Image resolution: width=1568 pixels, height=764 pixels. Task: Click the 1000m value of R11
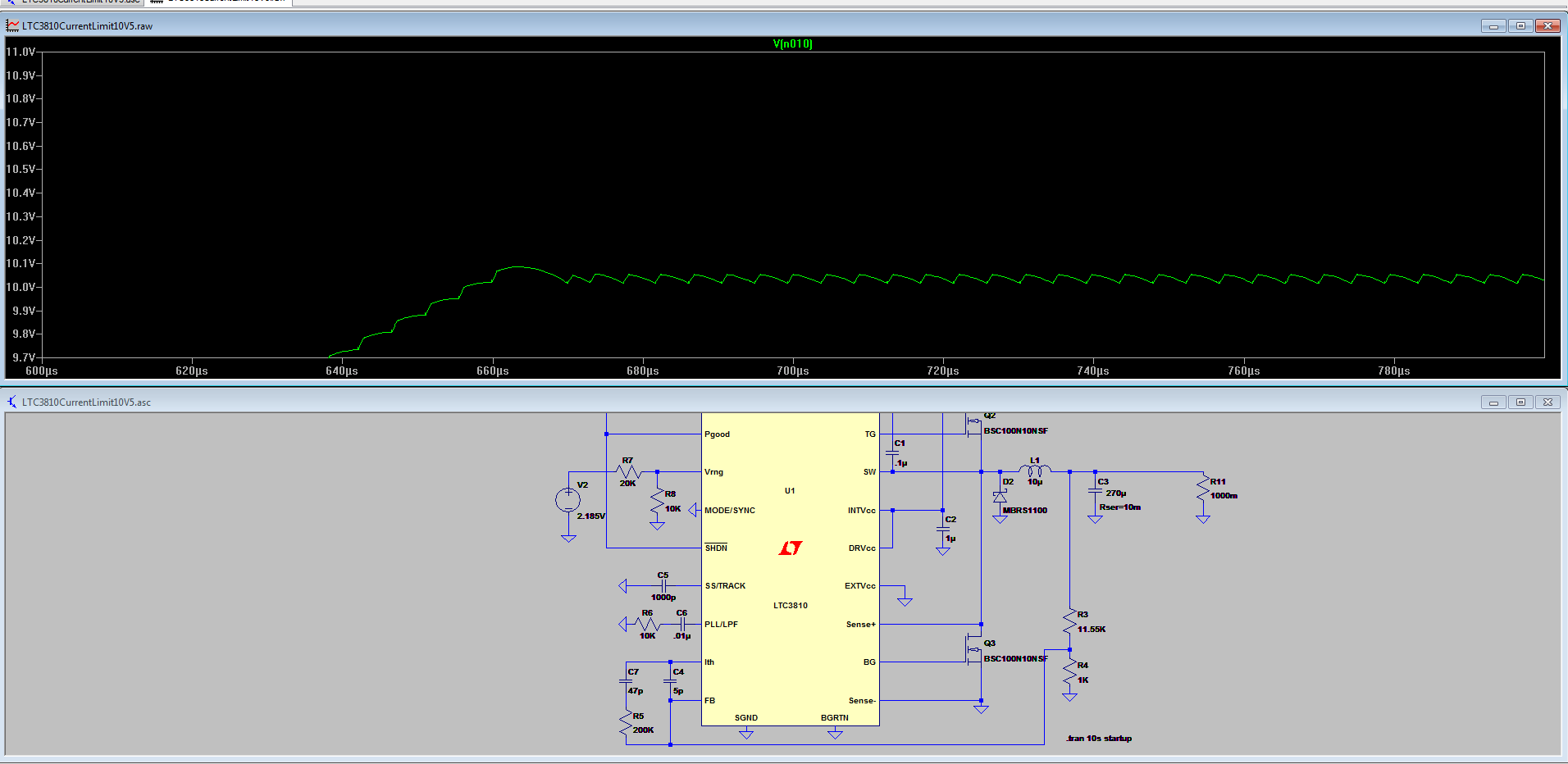(x=1224, y=496)
